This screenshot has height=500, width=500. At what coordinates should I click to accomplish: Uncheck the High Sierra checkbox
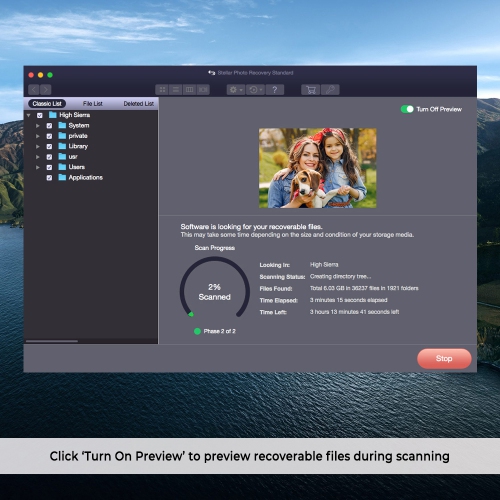pos(40,115)
